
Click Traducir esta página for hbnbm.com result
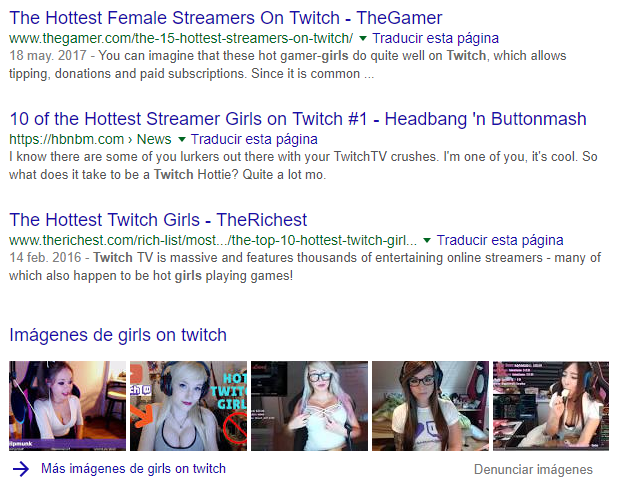(x=254, y=140)
